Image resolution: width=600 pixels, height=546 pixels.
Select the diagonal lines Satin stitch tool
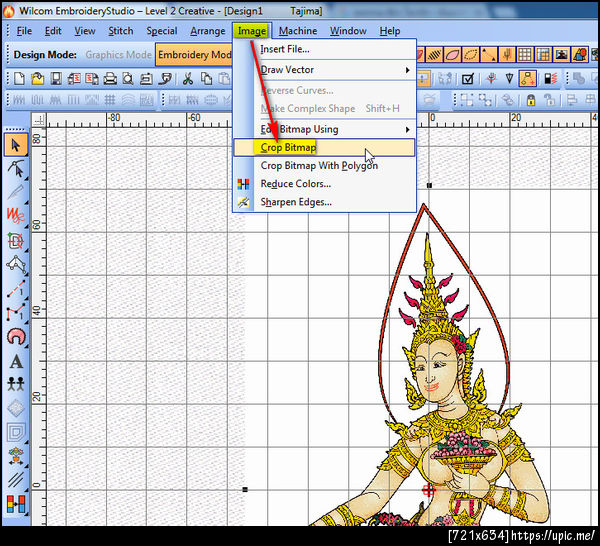click(16, 479)
